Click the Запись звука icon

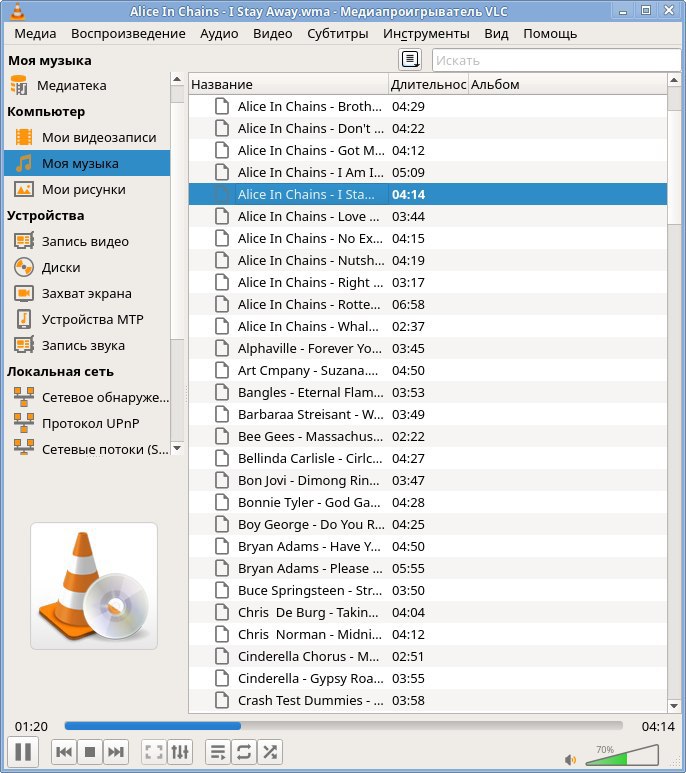[x=24, y=345]
